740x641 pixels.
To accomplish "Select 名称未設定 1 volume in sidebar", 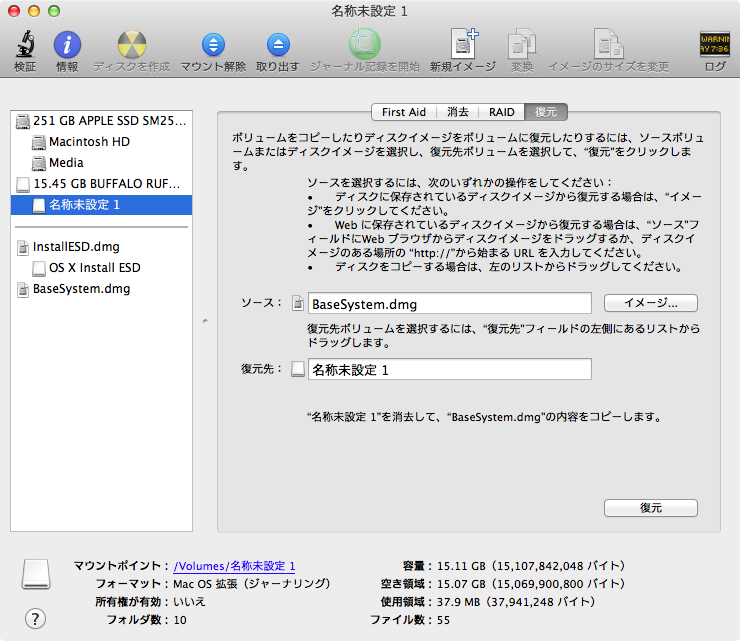I will point(101,205).
